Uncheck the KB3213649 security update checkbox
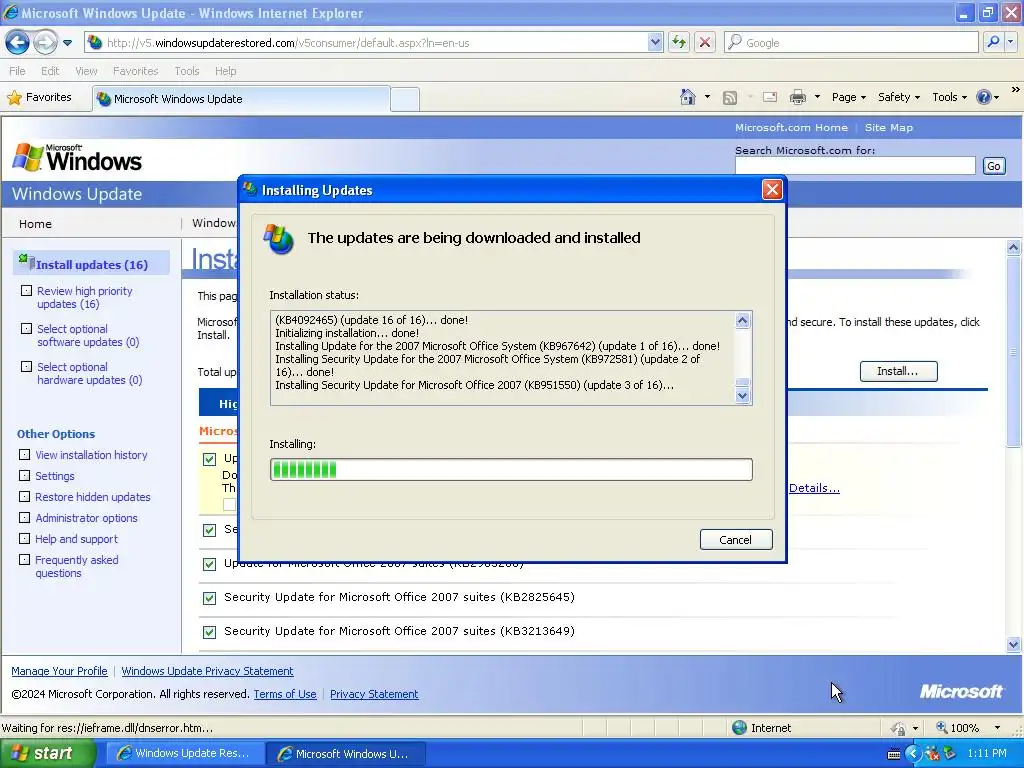The image size is (1024, 768). pos(210,632)
